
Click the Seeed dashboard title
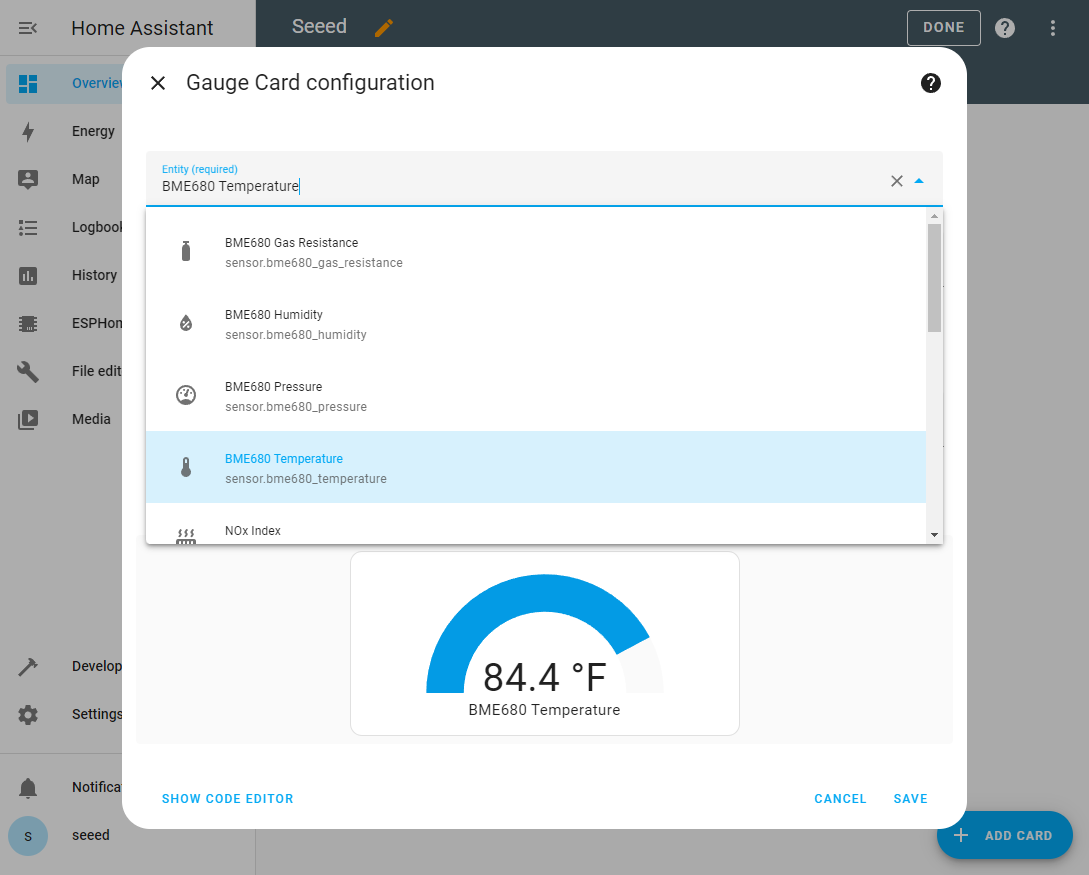(x=319, y=26)
